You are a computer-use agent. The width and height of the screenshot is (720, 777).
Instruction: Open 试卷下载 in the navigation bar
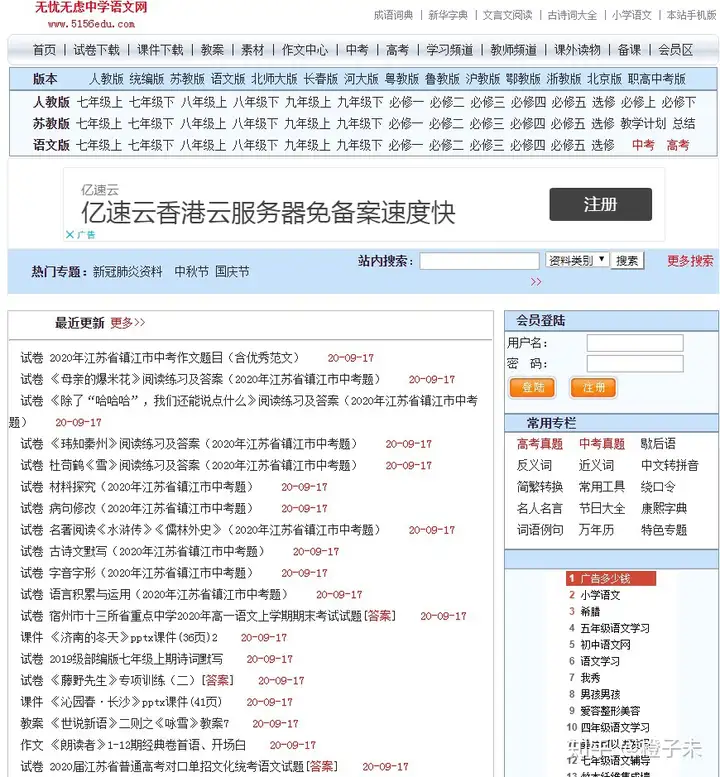(97, 50)
